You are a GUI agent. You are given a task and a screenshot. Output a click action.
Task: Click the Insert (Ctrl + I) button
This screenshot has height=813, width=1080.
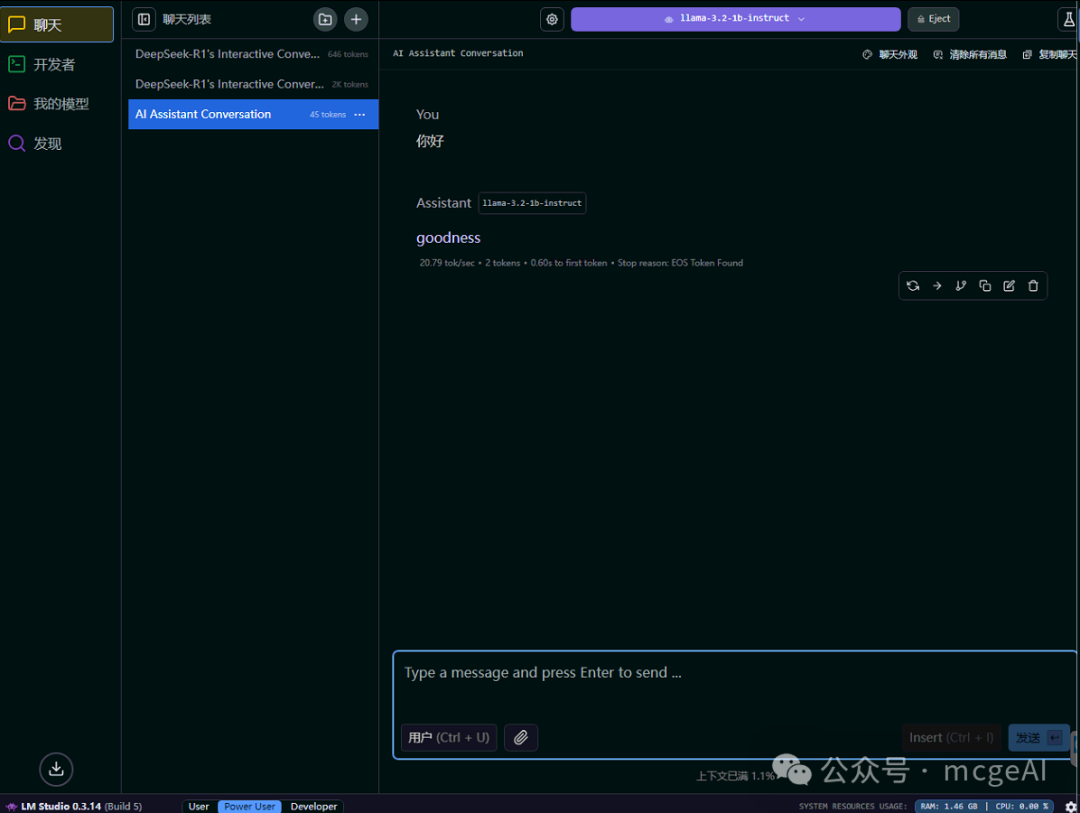(x=951, y=737)
